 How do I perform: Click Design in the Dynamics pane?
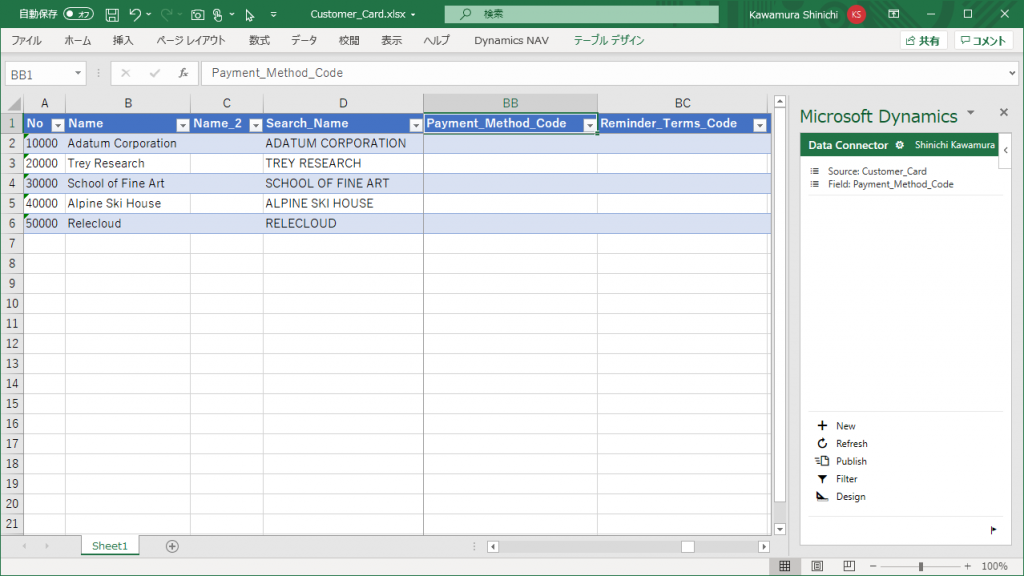840,496
